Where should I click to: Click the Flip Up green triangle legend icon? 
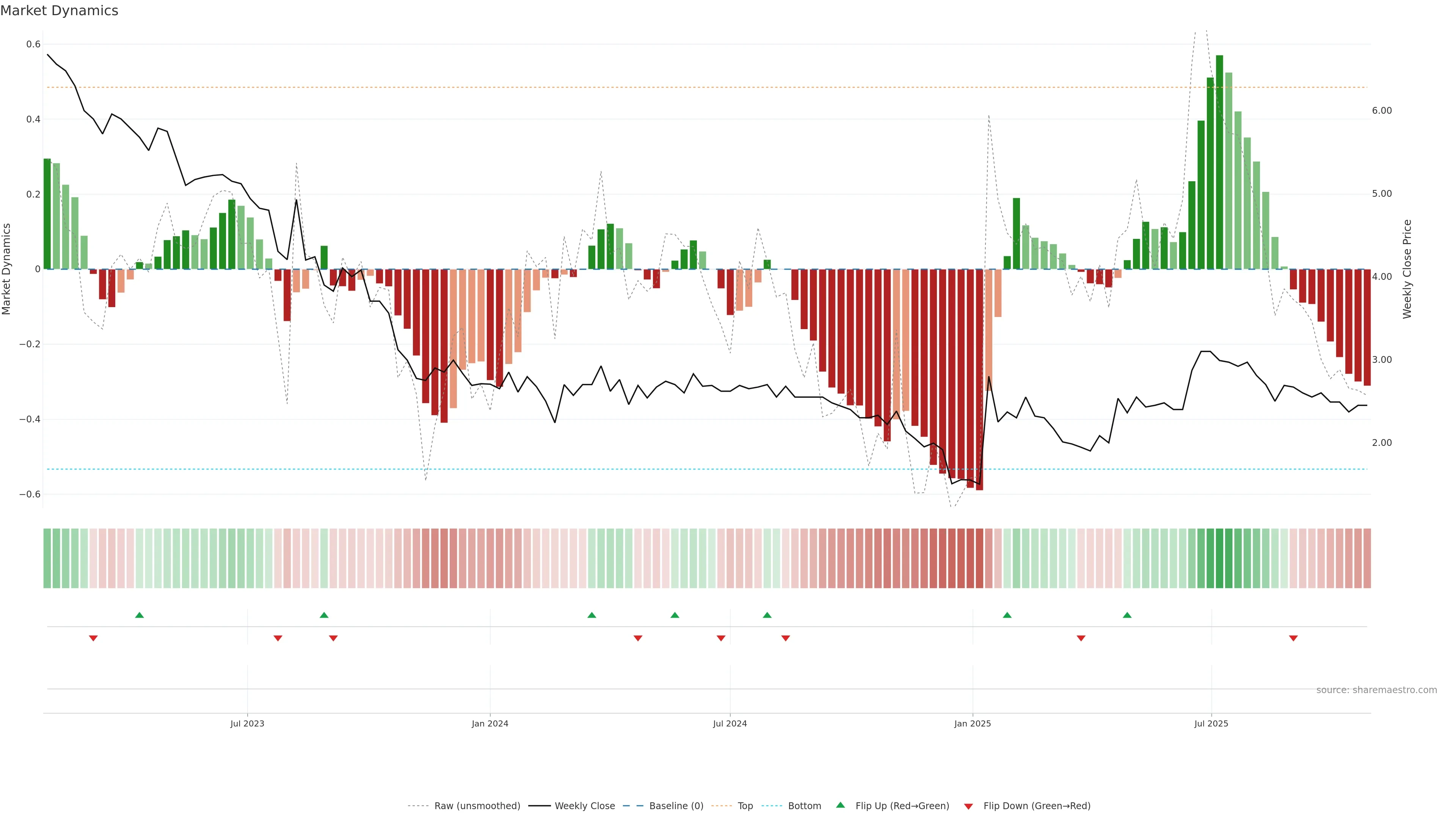coord(841,805)
